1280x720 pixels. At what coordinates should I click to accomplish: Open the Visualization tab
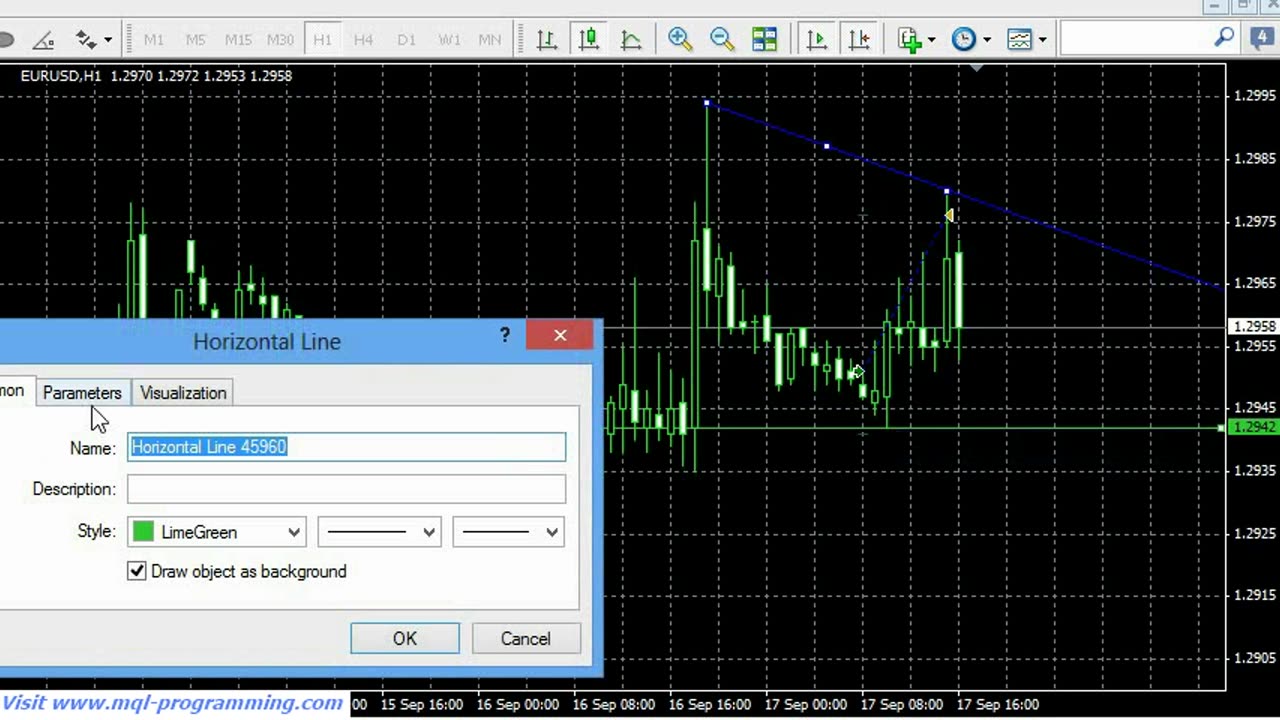(x=183, y=393)
